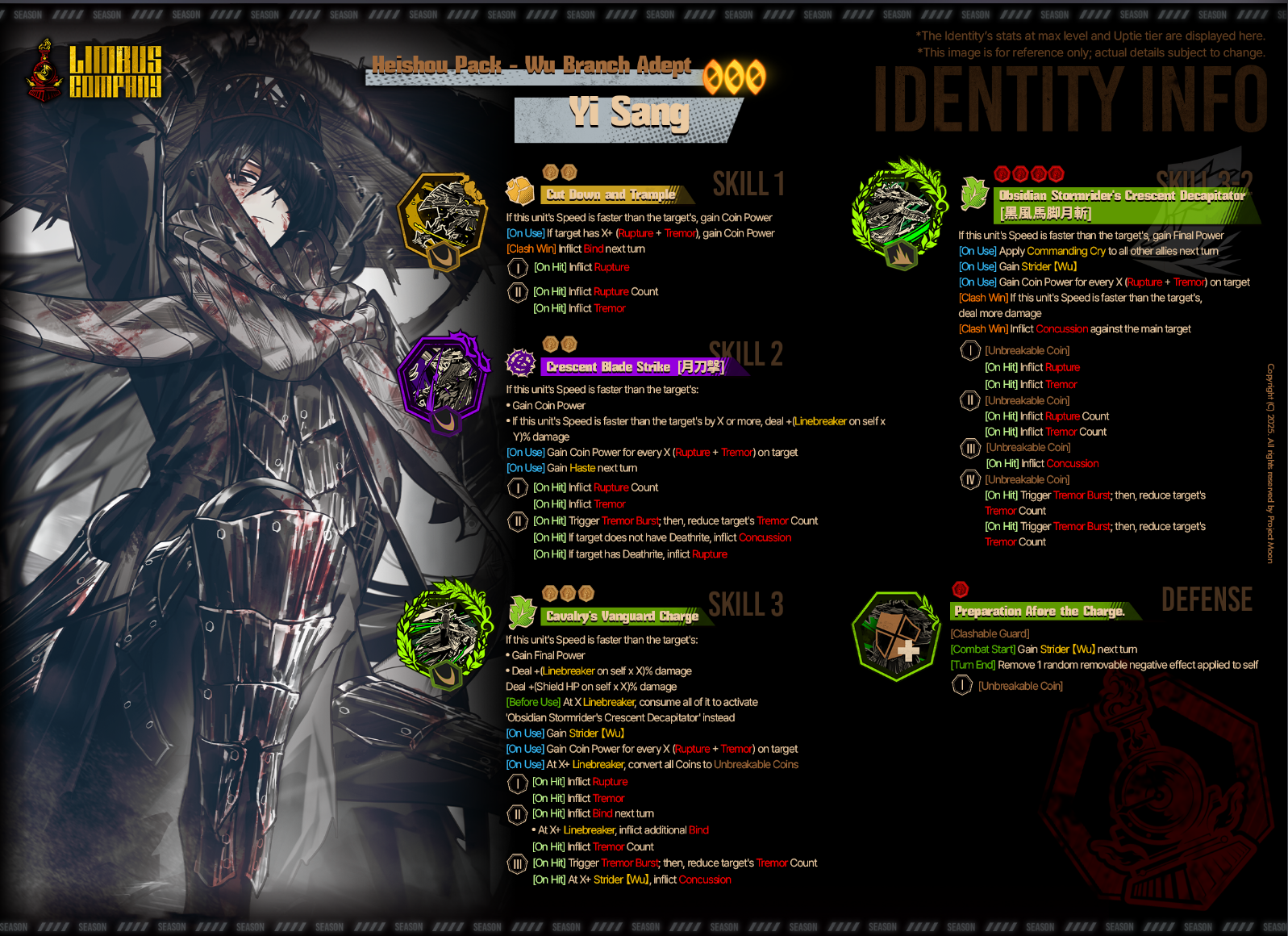Viewport: 1288px width, 936px height.
Task: Select the purple Skill 2 portrait icon
Action: tap(444, 382)
